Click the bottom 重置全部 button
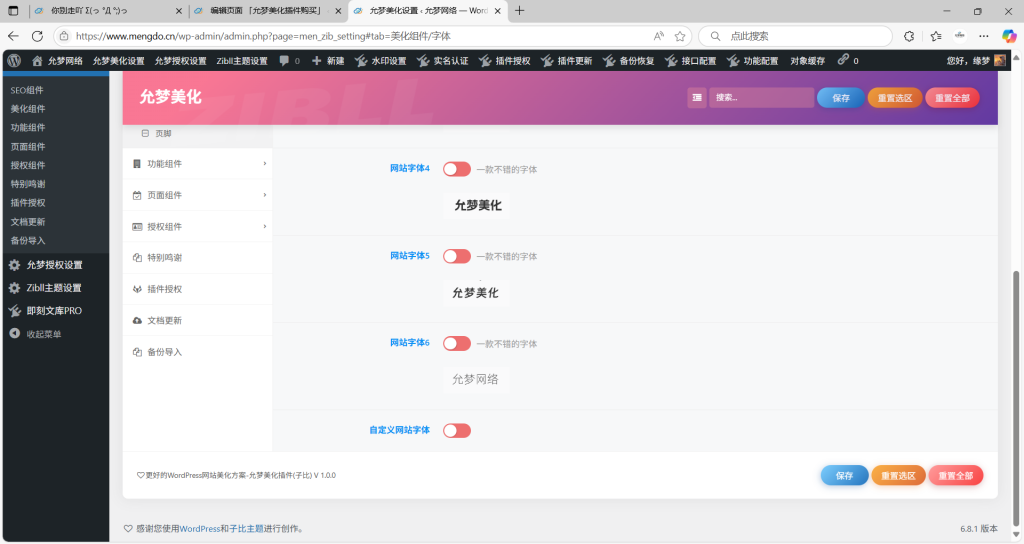Image resolution: width=1024 pixels, height=544 pixels. click(956, 475)
